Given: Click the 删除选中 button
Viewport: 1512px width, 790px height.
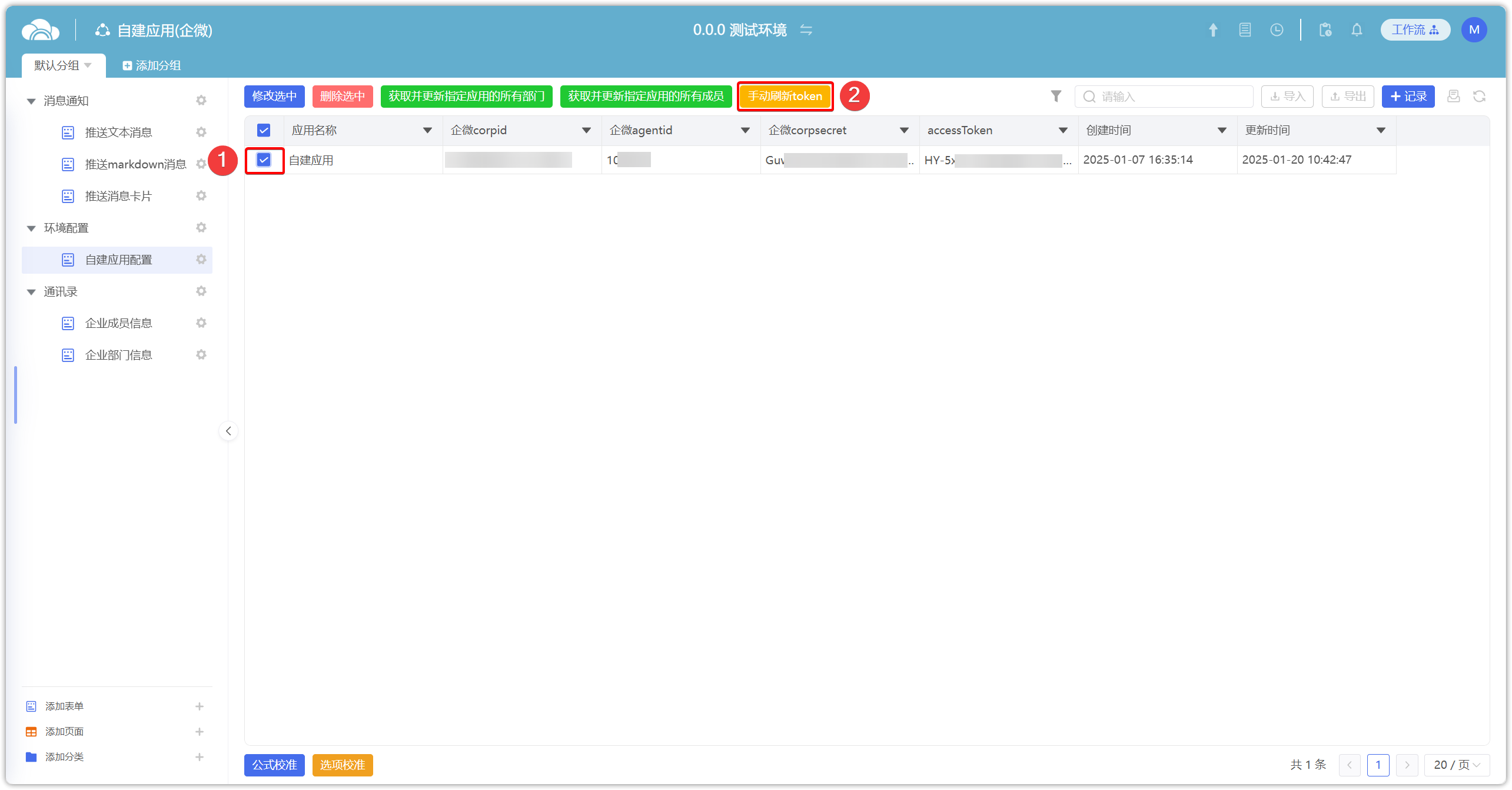Looking at the screenshot, I should pos(343,96).
